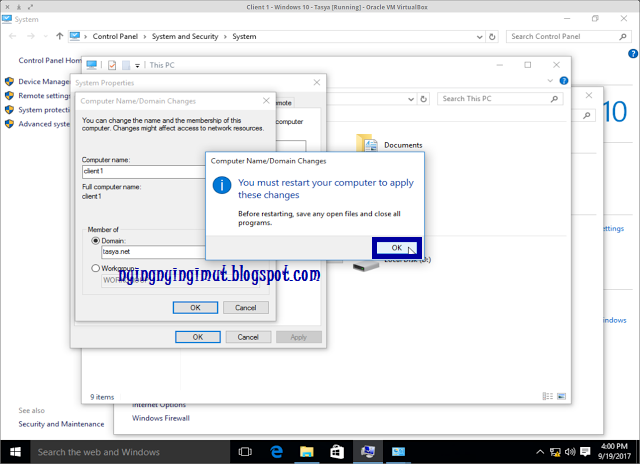This screenshot has width=640, height=464.
Task: Open This PC window help icon
Action: (564, 81)
